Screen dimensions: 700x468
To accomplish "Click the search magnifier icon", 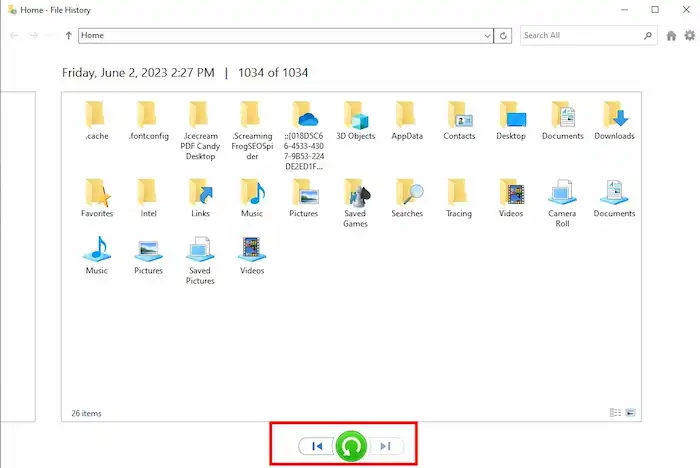I will pyautogui.click(x=648, y=36).
